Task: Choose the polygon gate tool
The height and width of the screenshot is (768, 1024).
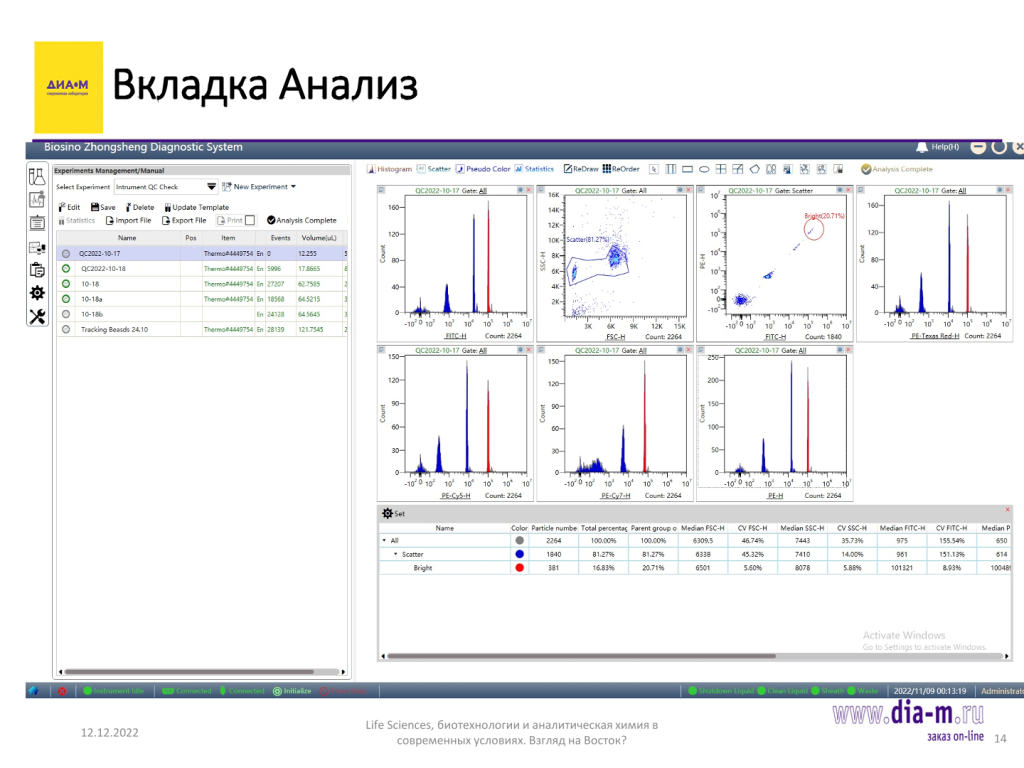Action: point(755,169)
